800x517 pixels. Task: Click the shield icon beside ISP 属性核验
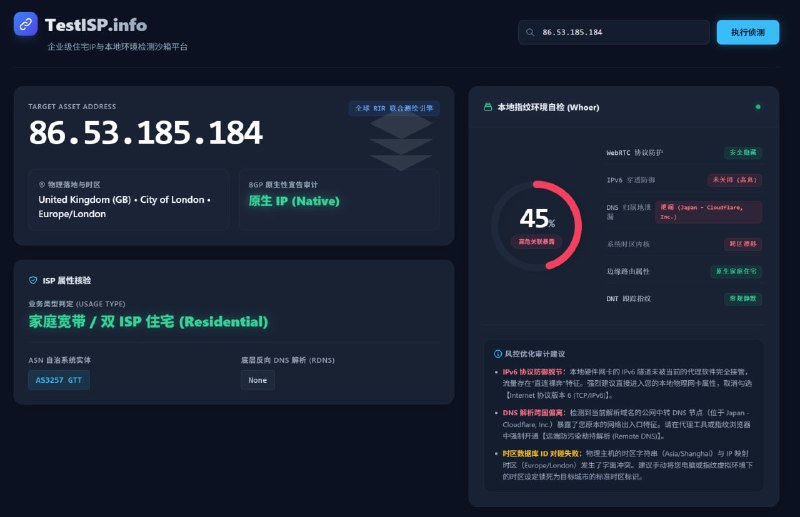point(33,280)
